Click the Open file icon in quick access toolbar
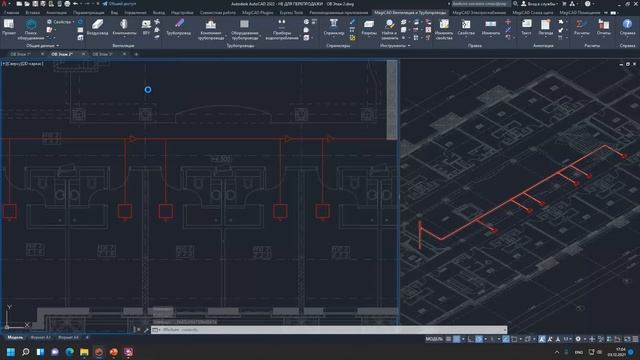This screenshot has width=640, height=360. point(27,4)
